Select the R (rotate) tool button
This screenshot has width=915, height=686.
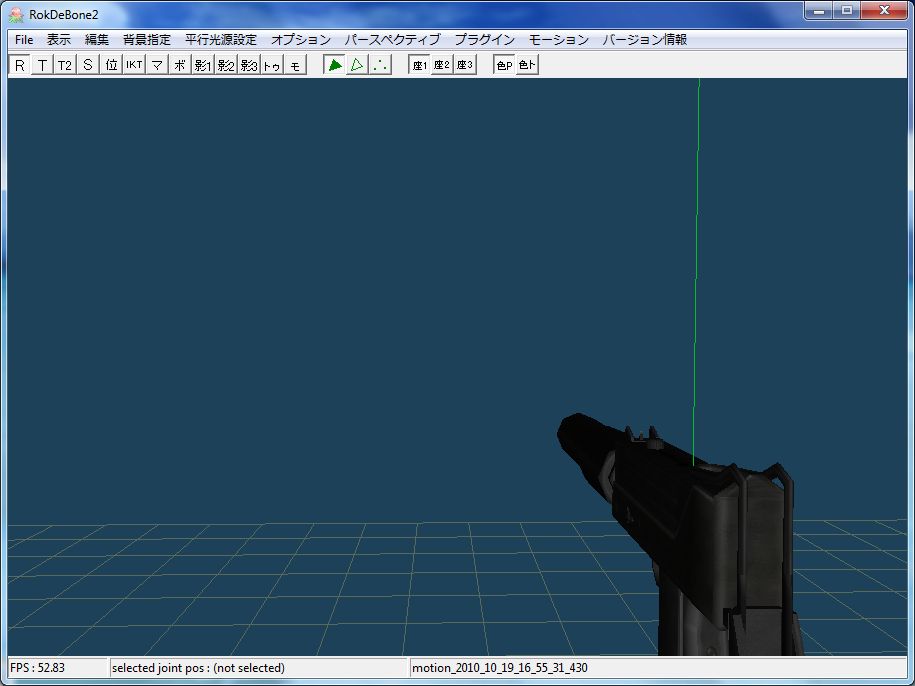point(20,65)
